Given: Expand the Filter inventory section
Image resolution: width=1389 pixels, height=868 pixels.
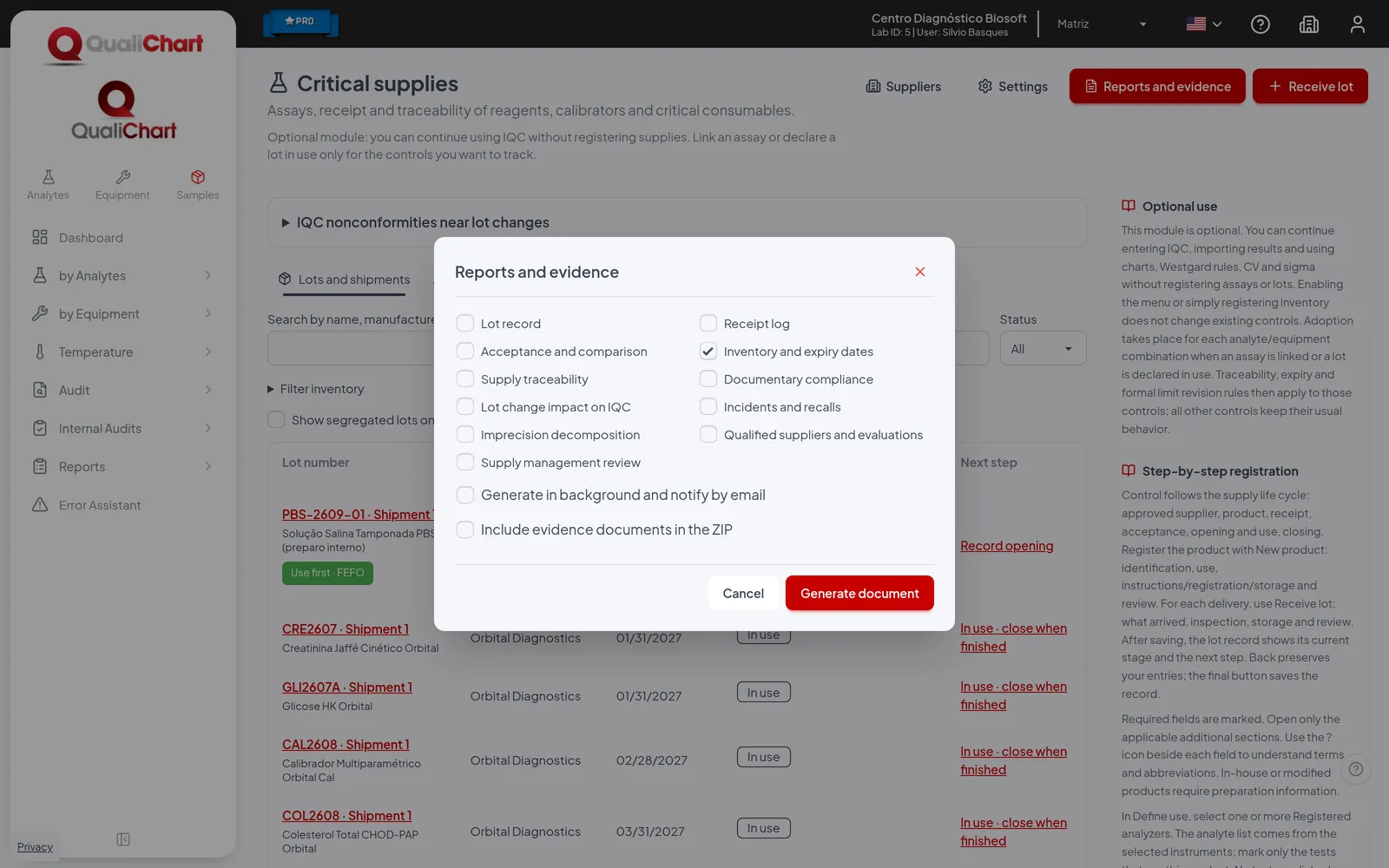Looking at the screenshot, I should pos(316,389).
